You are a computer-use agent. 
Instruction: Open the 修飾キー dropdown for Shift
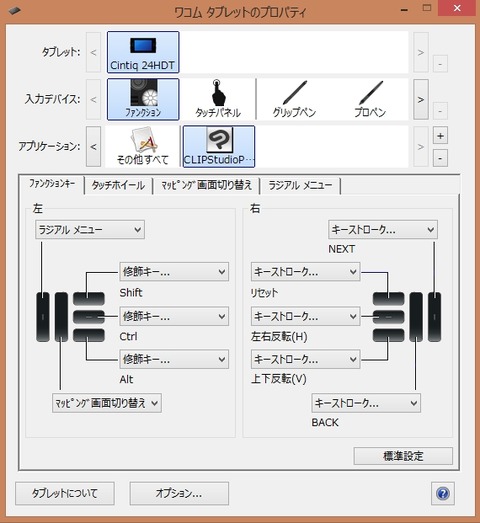(x=174, y=272)
